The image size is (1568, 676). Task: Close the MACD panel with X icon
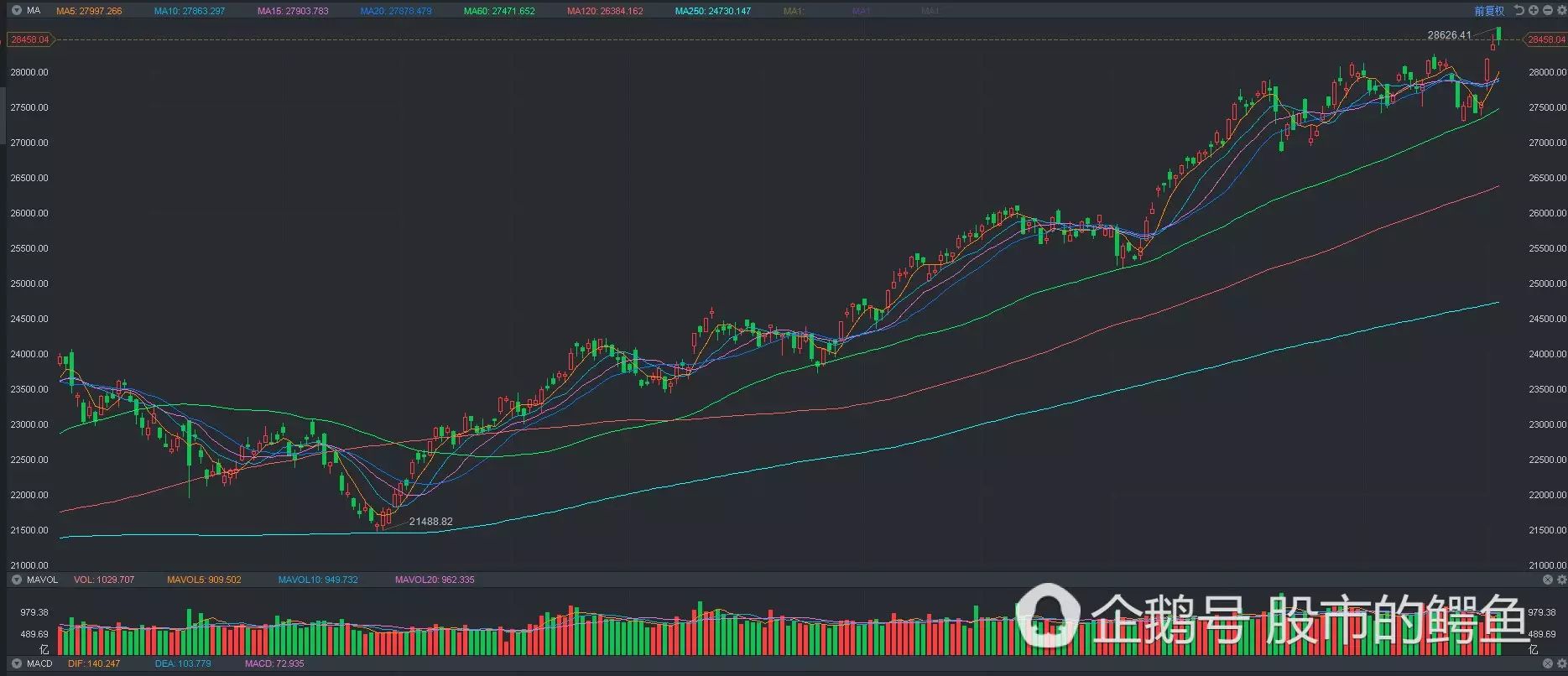(x=1548, y=663)
